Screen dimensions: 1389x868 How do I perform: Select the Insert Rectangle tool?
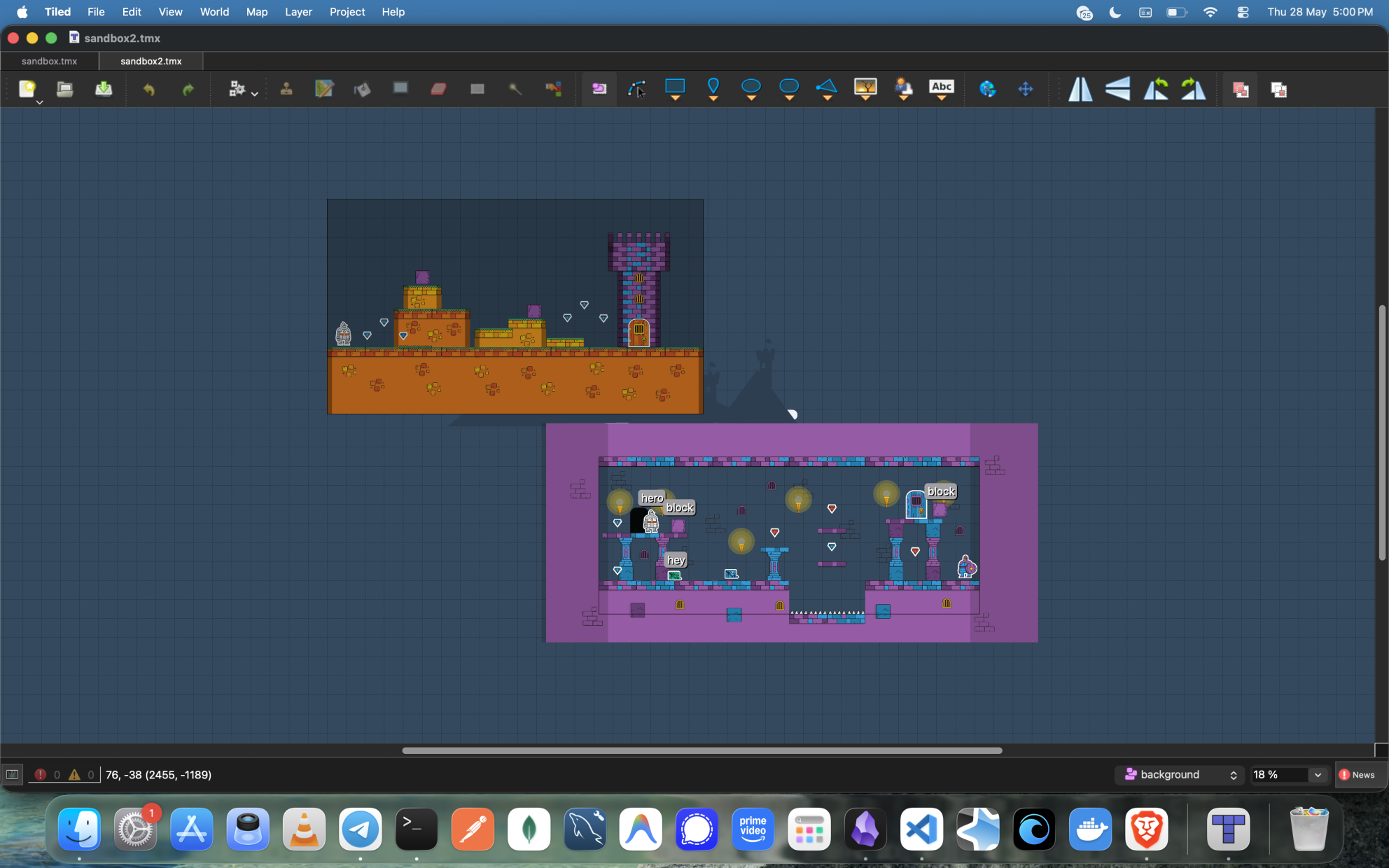click(675, 89)
